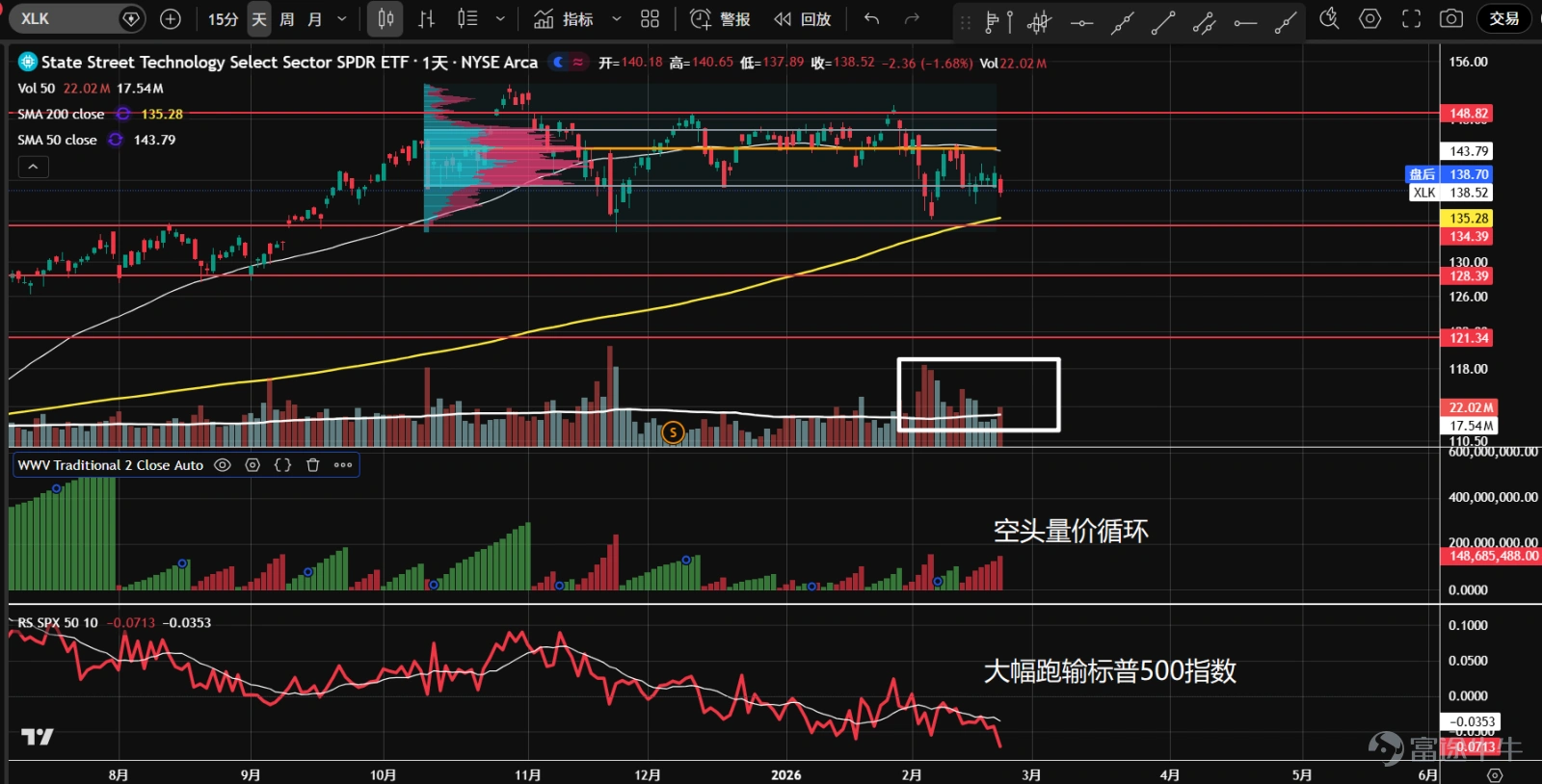This screenshot has width=1542, height=784.
Task: Click the 148.82 red price label
Action: (1468, 114)
